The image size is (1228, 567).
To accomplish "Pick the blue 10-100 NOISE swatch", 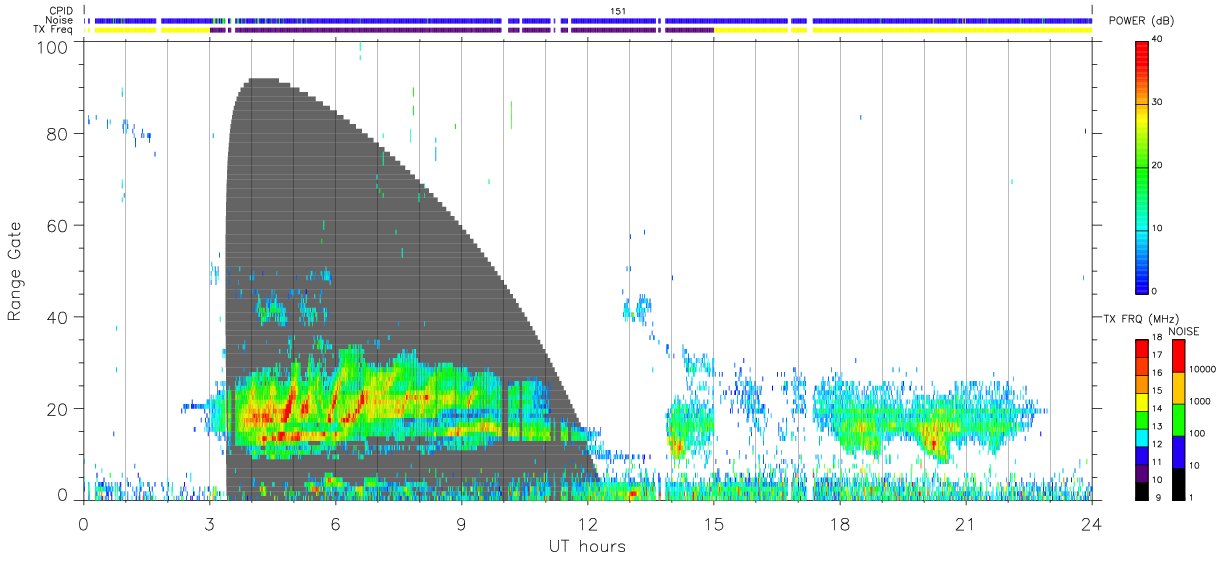I will click(x=1177, y=452).
